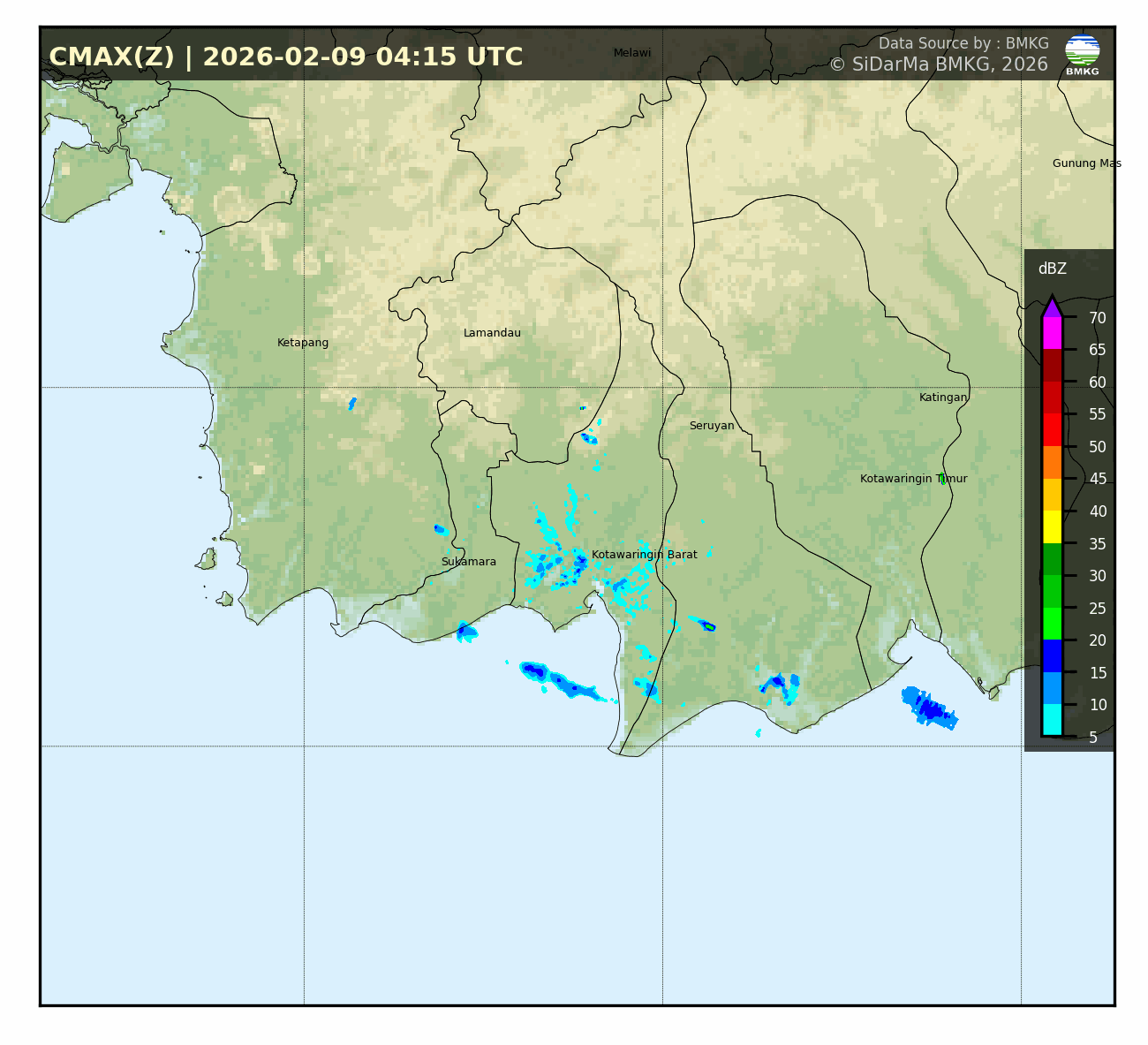Click the Data Source by BMKG text
1148x1045 pixels.
pyautogui.click(x=963, y=43)
